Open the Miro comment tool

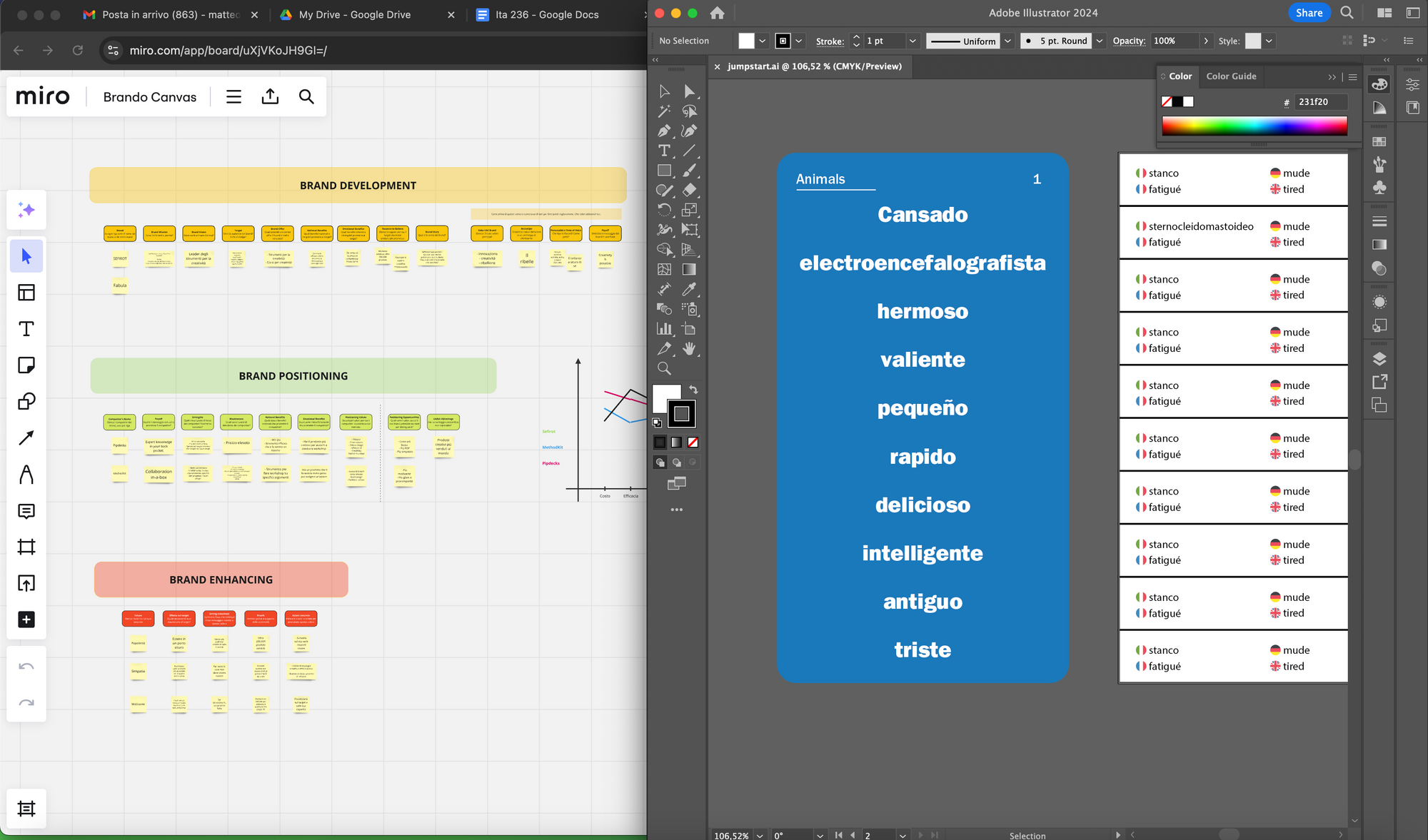tap(26, 511)
